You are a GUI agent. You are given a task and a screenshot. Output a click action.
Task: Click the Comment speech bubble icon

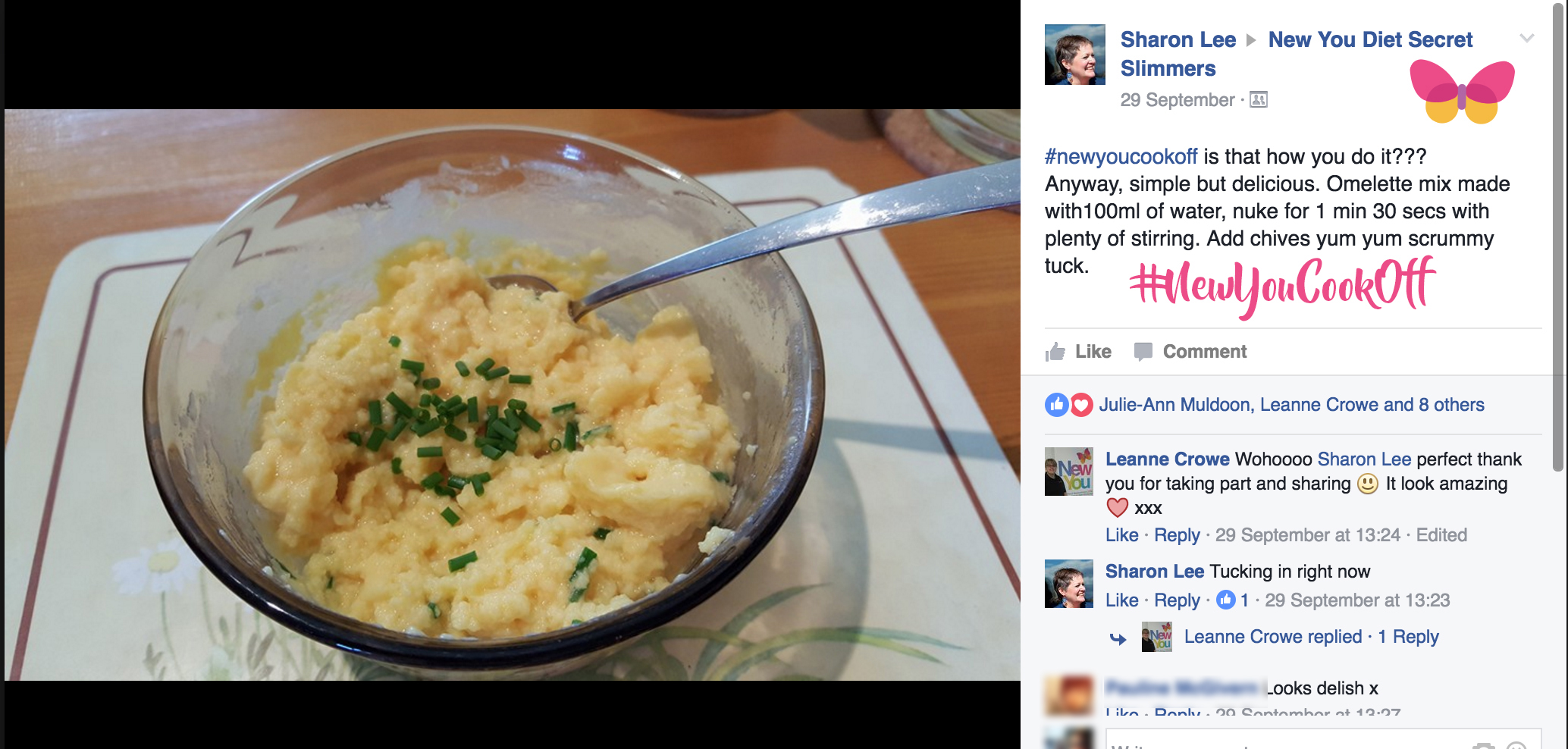click(1143, 352)
